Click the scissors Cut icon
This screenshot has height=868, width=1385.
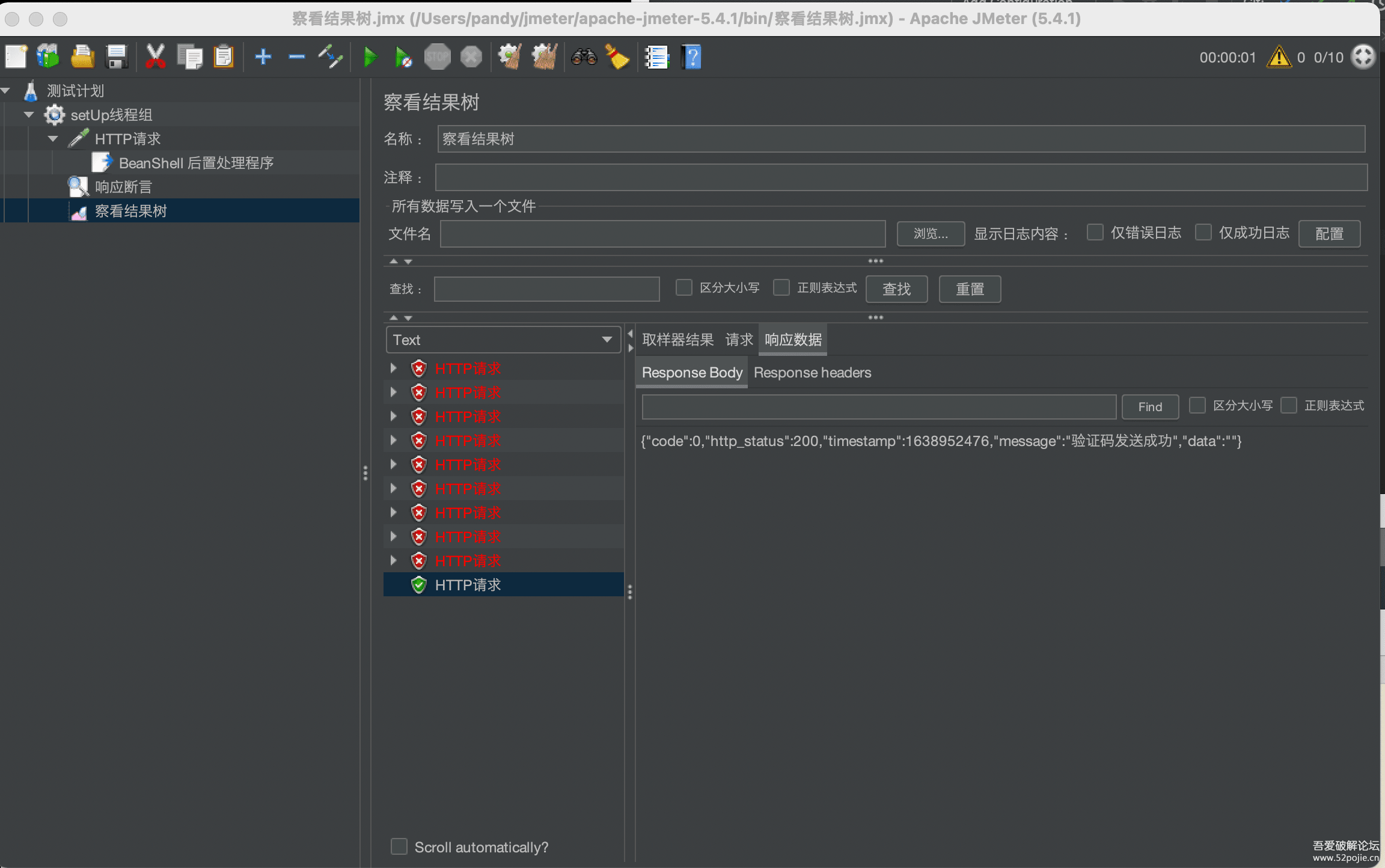tap(155, 58)
